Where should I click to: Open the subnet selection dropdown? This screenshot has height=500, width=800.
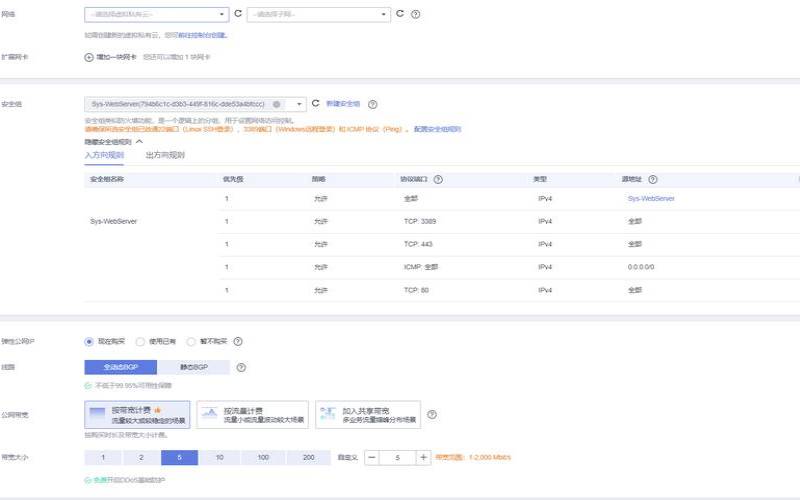pyautogui.click(x=319, y=14)
